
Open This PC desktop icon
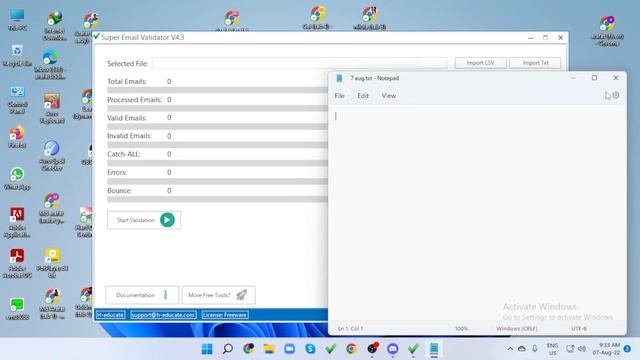pyautogui.click(x=17, y=20)
